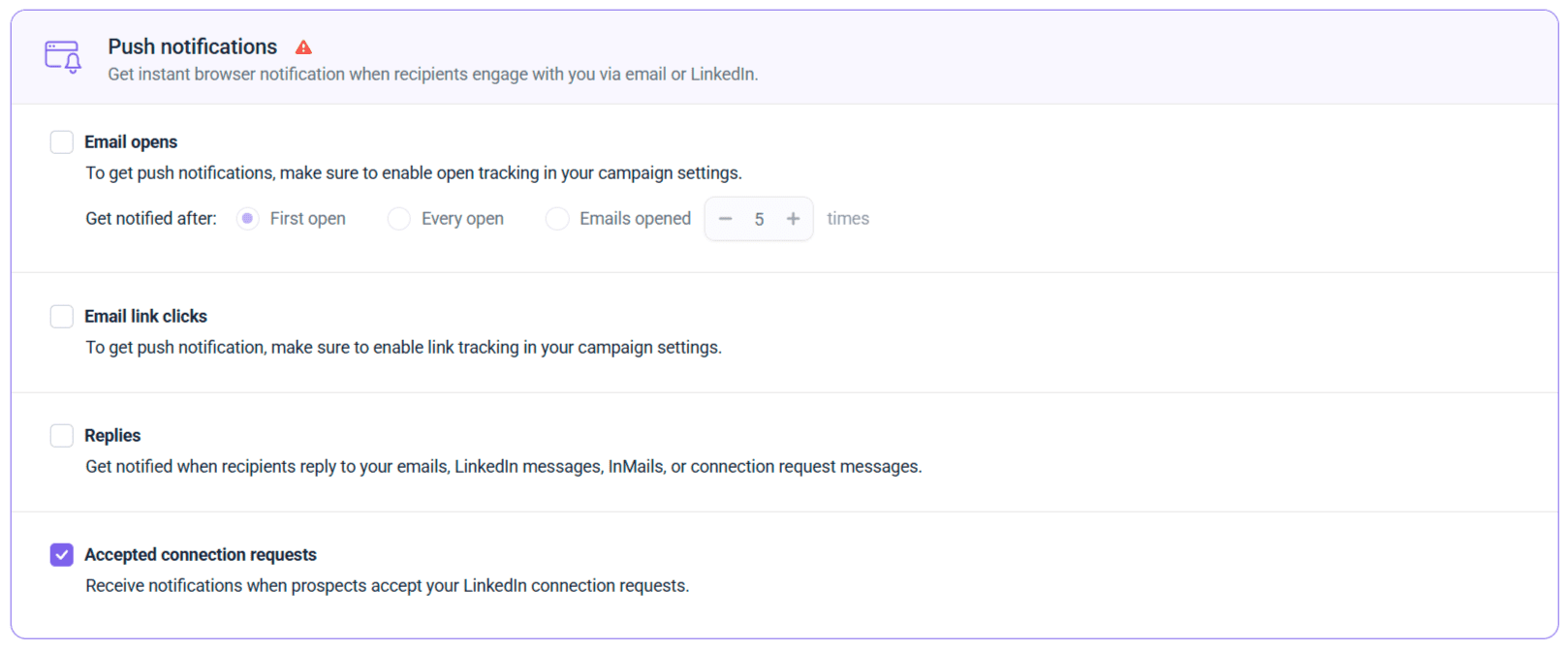Choose the Every open radio button
Viewport: 1568px width, 651px height.
(398, 219)
